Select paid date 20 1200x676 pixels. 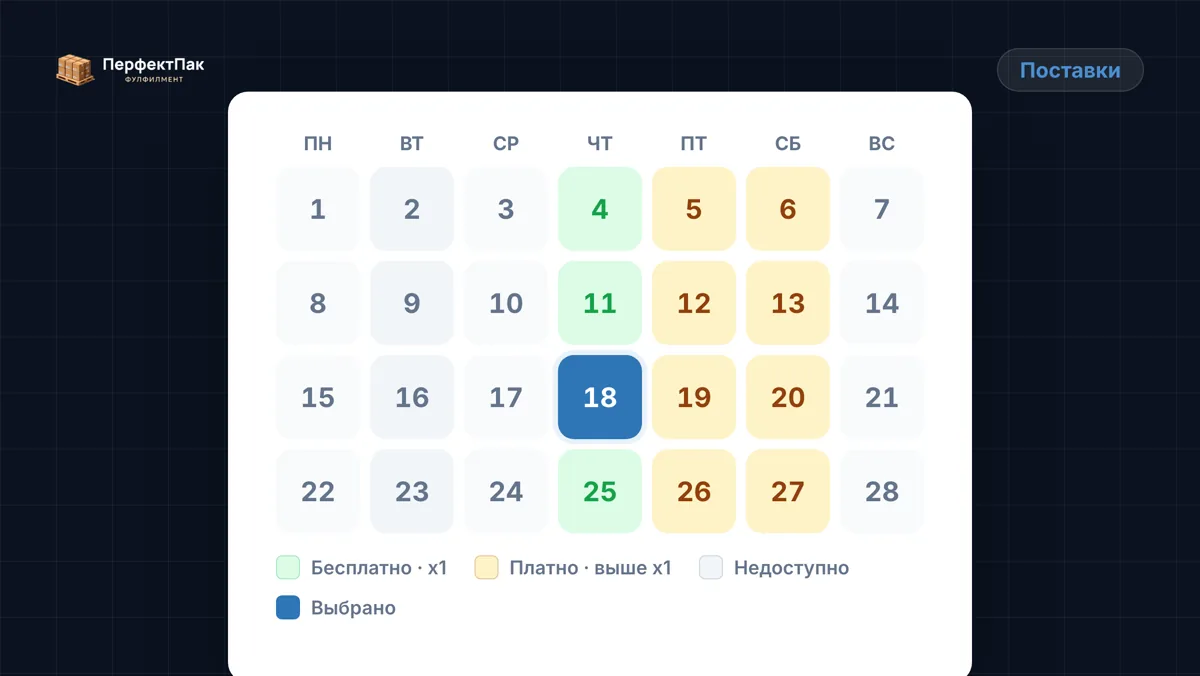pyautogui.click(x=788, y=397)
